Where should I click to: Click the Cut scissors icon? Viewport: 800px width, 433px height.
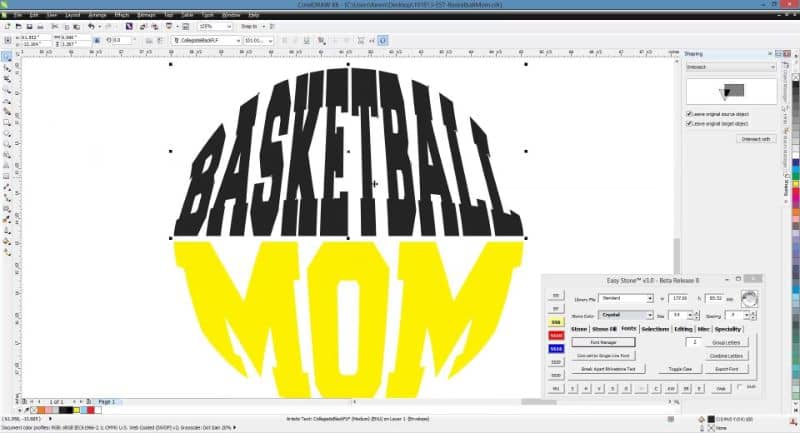55,27
